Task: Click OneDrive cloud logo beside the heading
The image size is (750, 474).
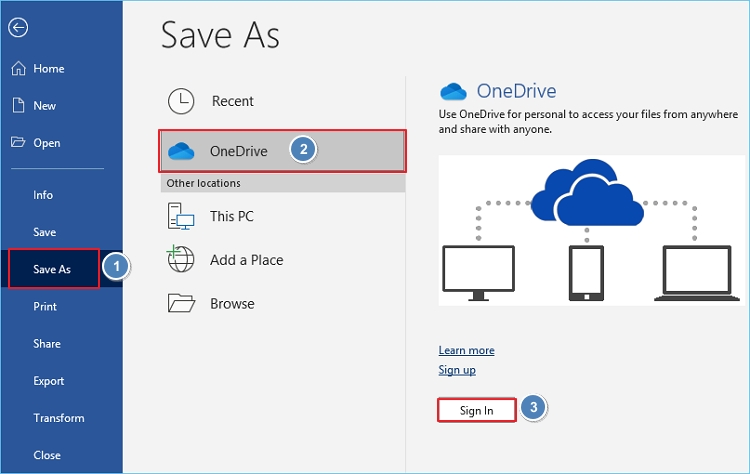Action: pos(453,91)
